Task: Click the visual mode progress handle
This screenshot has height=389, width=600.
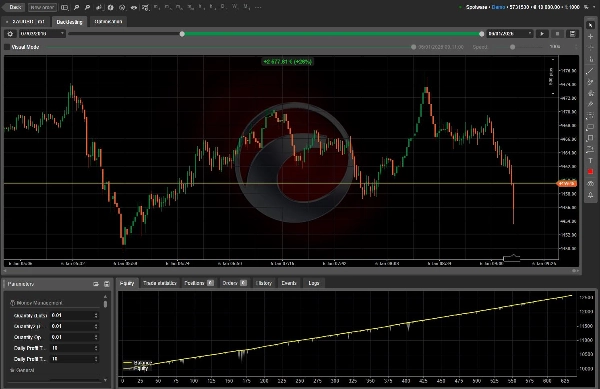Action: (x=413, y=47)
